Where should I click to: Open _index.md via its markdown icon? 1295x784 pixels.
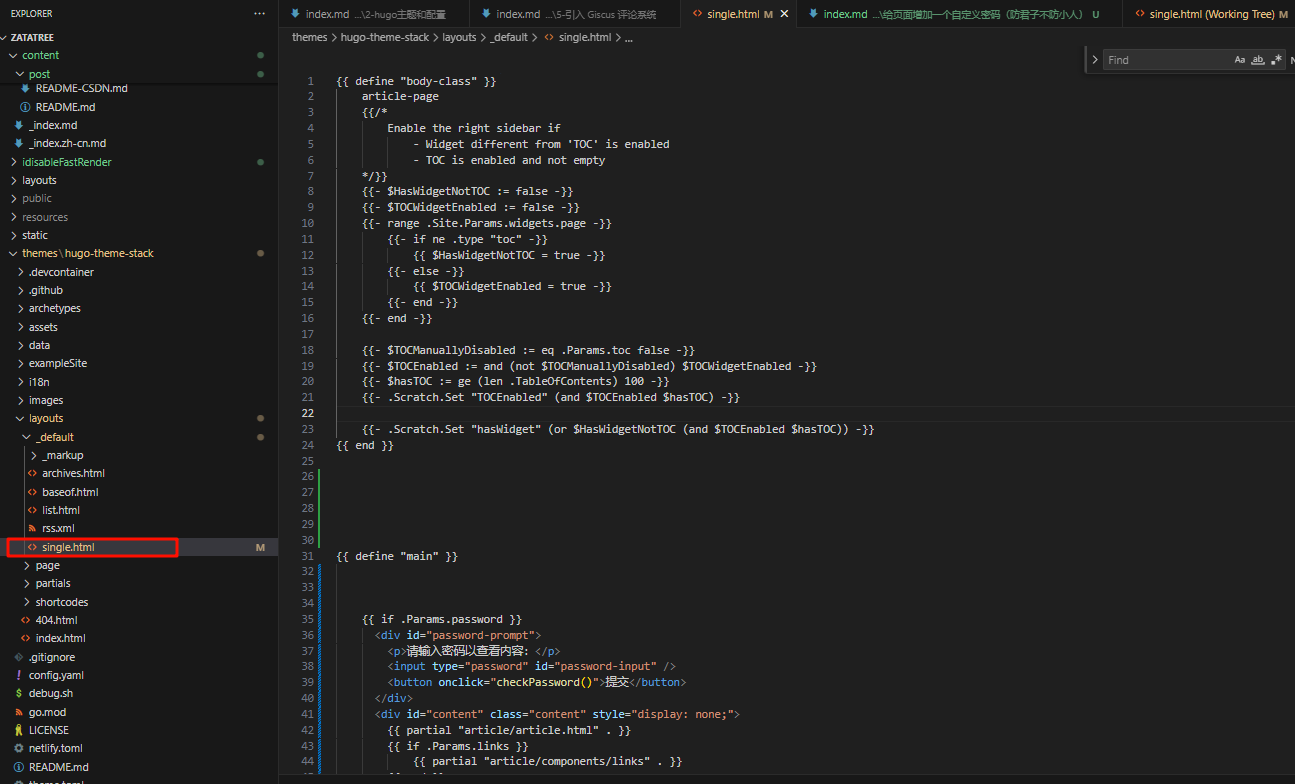pos(18,125)
